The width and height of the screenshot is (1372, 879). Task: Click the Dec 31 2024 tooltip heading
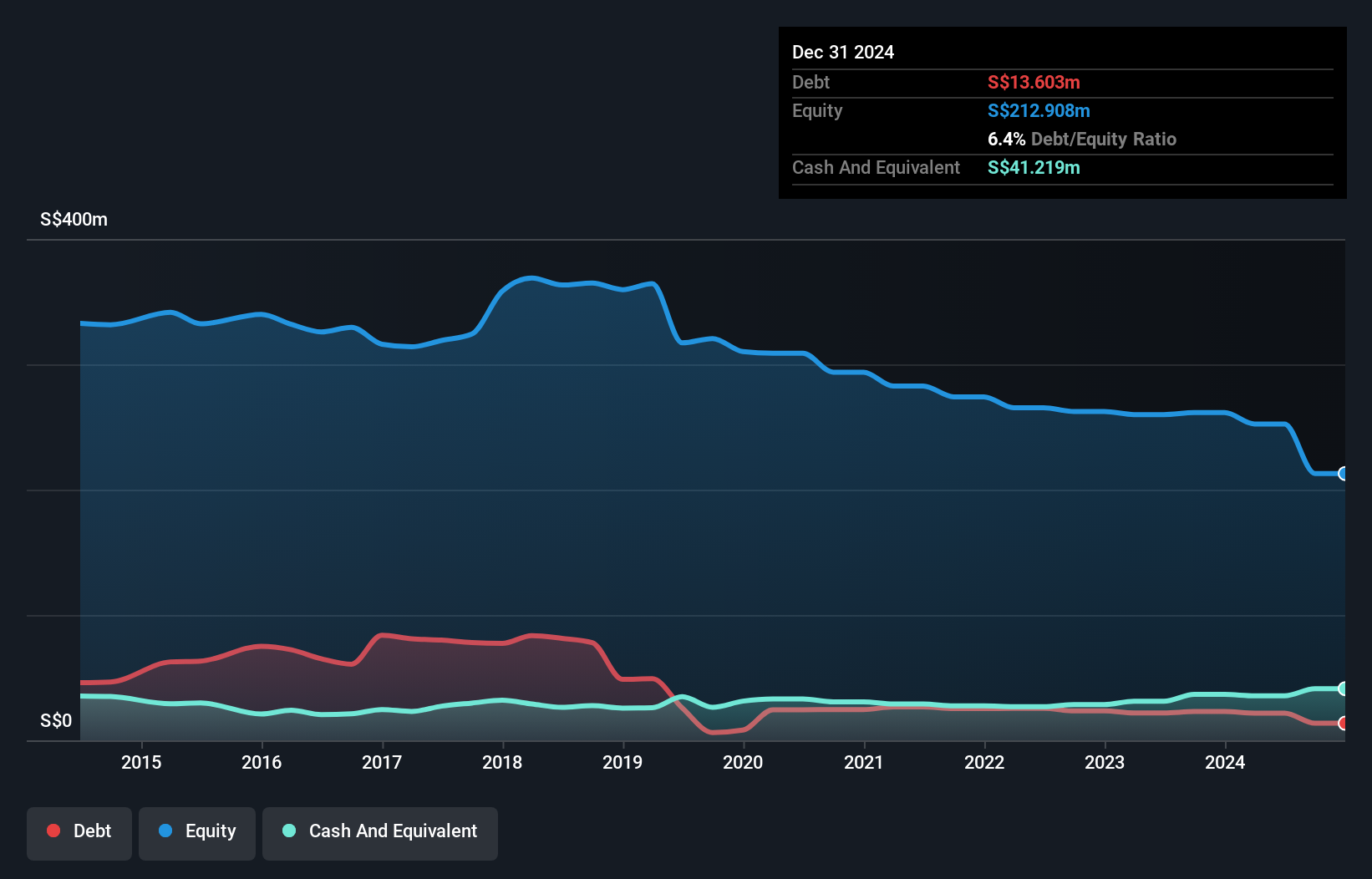(843, 53)
